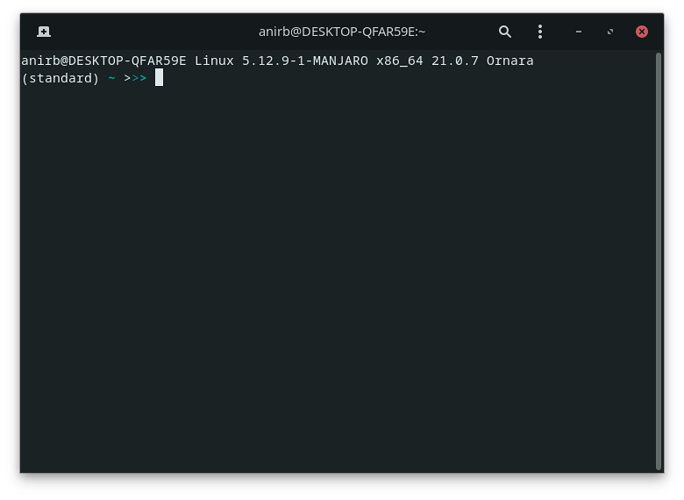Click the cyan tilde in the prompt

click(x=112, y=78)
